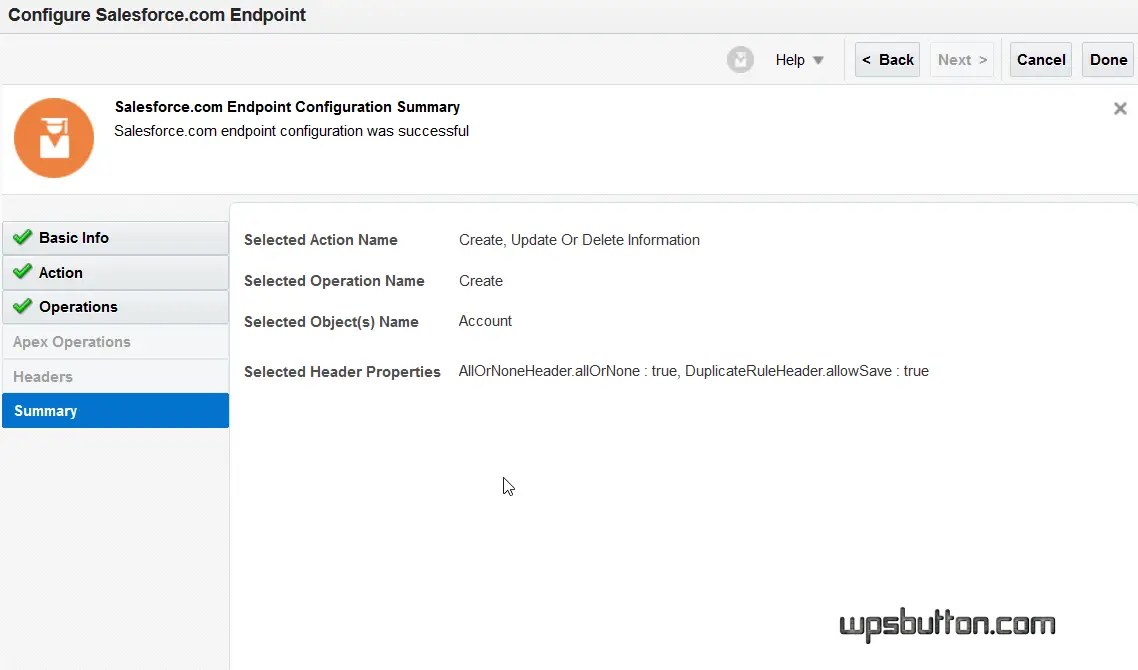
Task: Click the text 'Create, Update Or Delete Information'
Action: pos(579,240)
